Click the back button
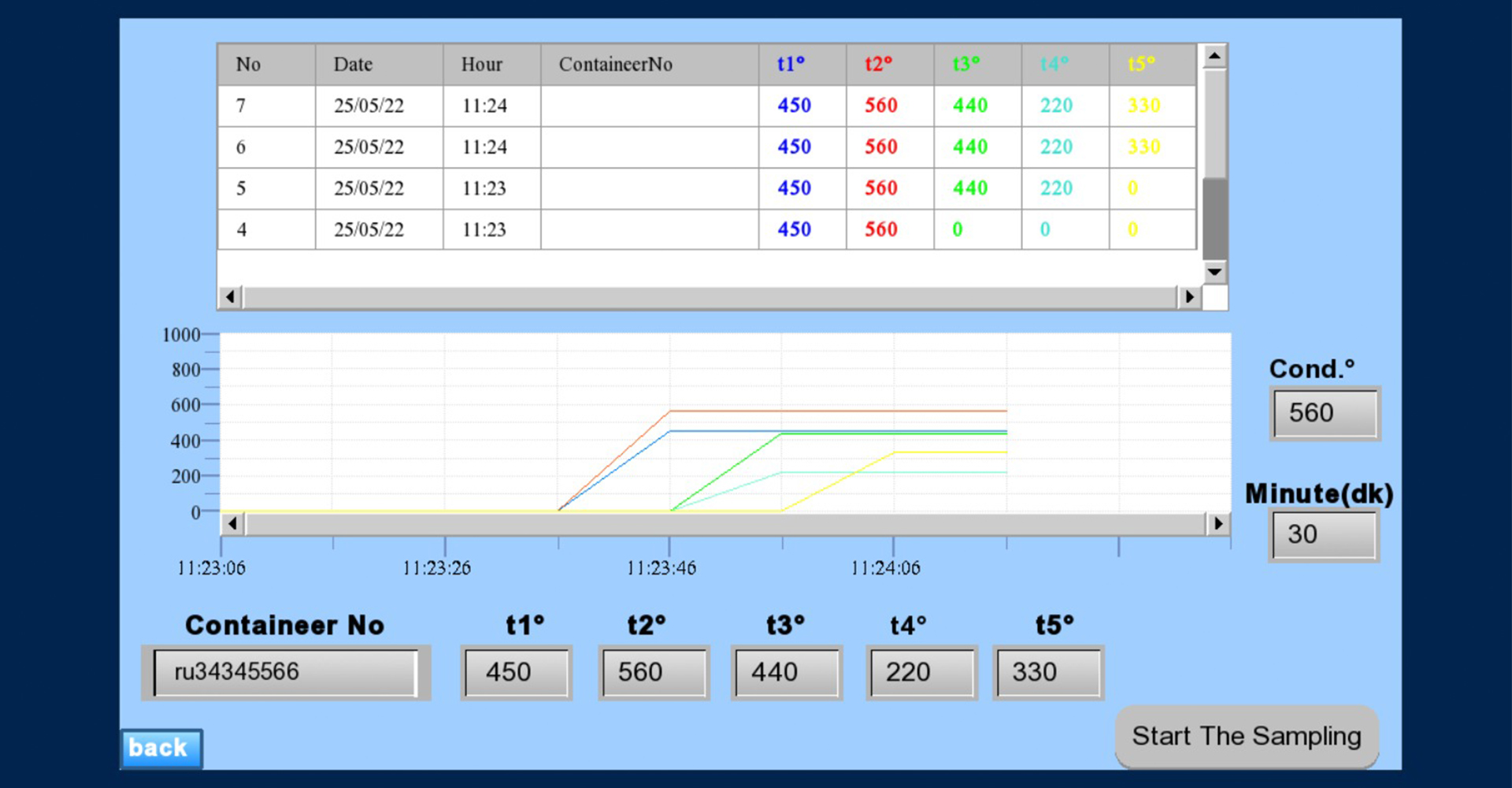 click(161, 748)
